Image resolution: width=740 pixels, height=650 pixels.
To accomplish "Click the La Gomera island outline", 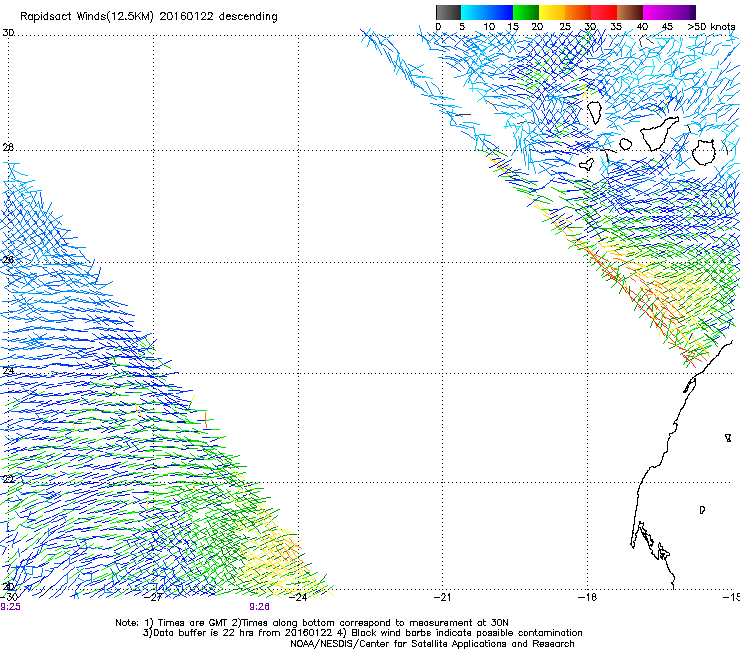I will pyautogui.click(x=626, y=144).
